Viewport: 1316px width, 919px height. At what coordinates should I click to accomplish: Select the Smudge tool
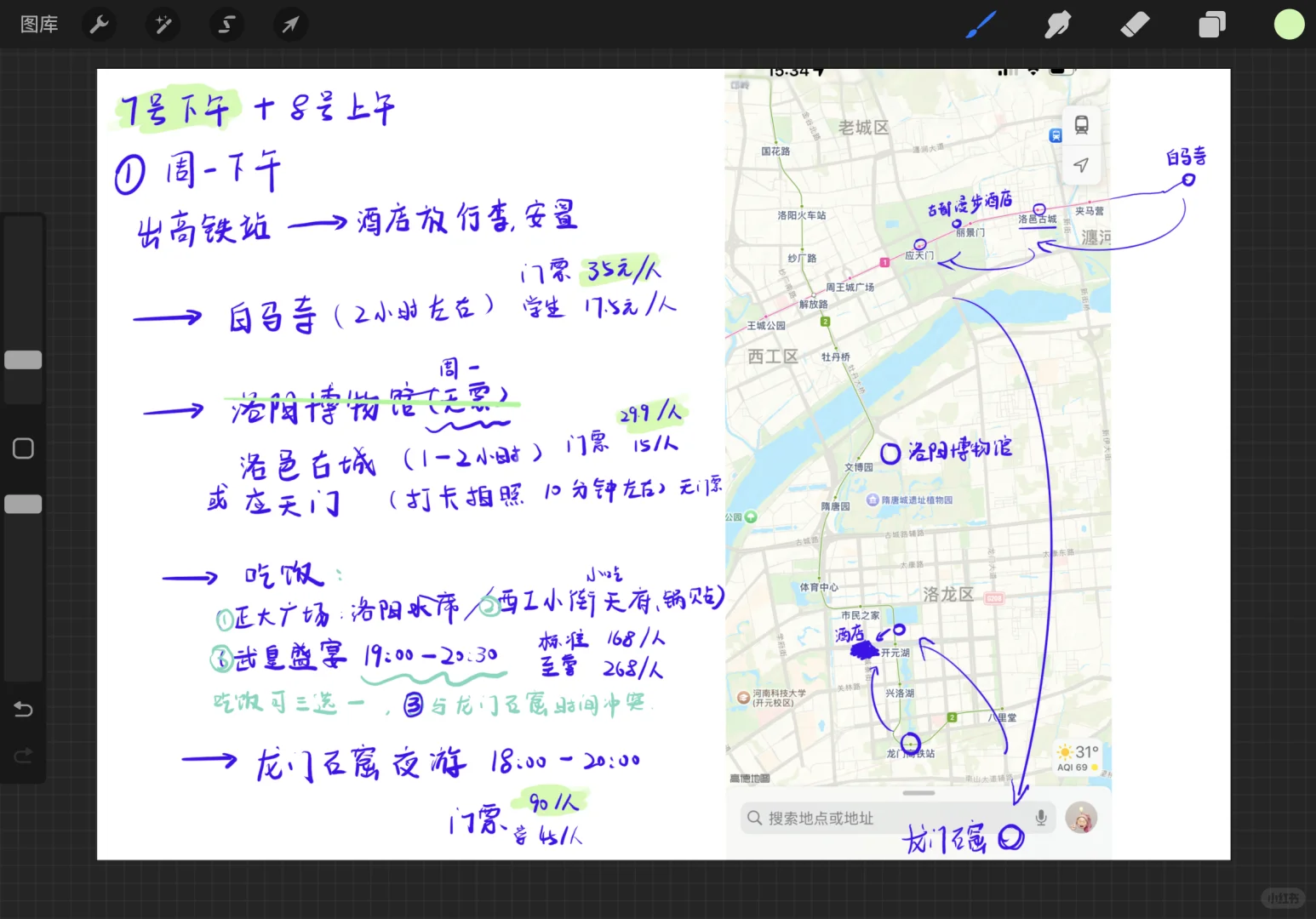(x=1057, y=25)
